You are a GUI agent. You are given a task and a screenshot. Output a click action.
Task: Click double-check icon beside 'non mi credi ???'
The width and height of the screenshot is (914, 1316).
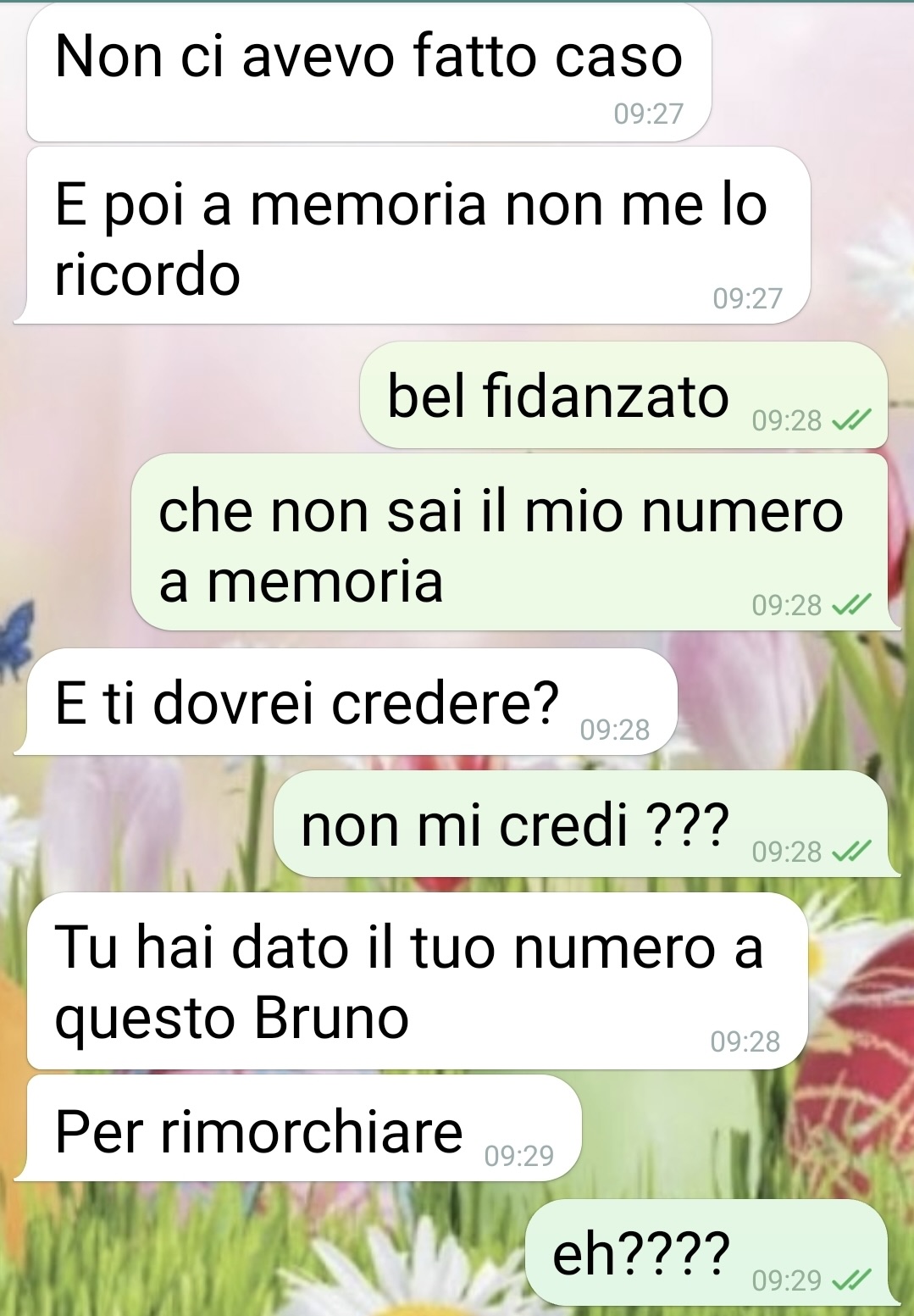851,851
